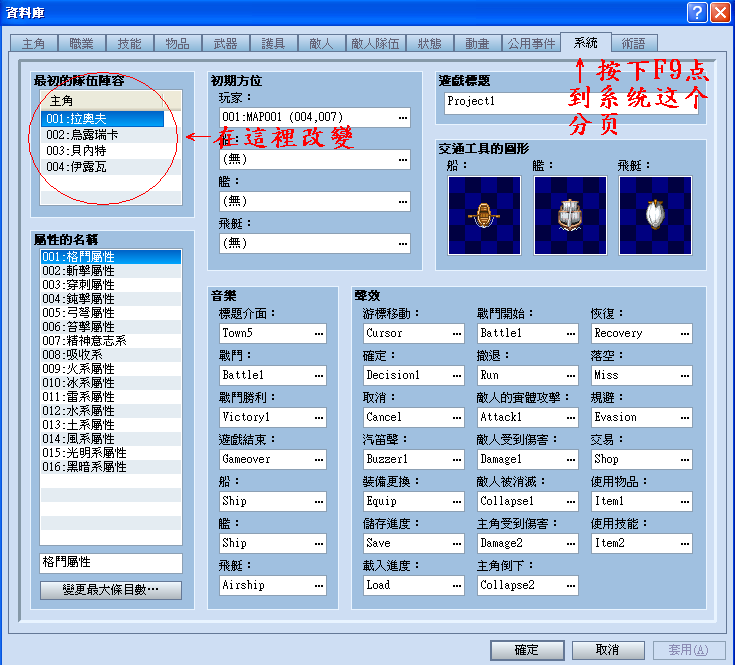Select attribute 008:吸收系
This screenshot has width=735, height=665.
click(111, 355)
